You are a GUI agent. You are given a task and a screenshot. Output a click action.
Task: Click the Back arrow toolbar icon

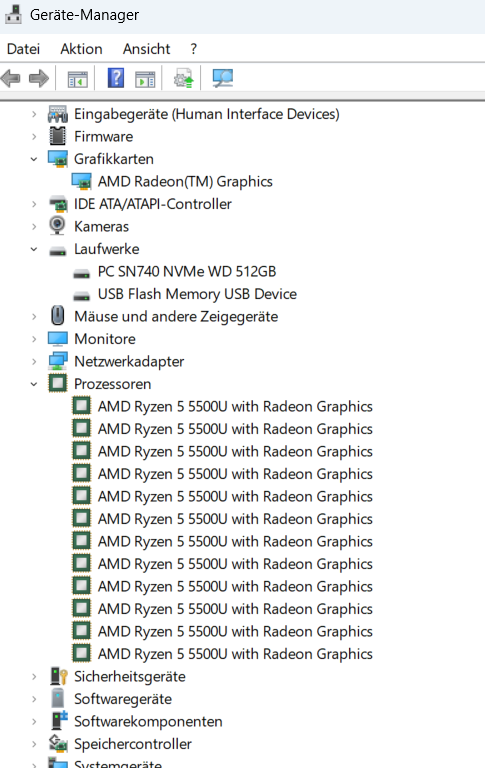[x=11, y=78]
